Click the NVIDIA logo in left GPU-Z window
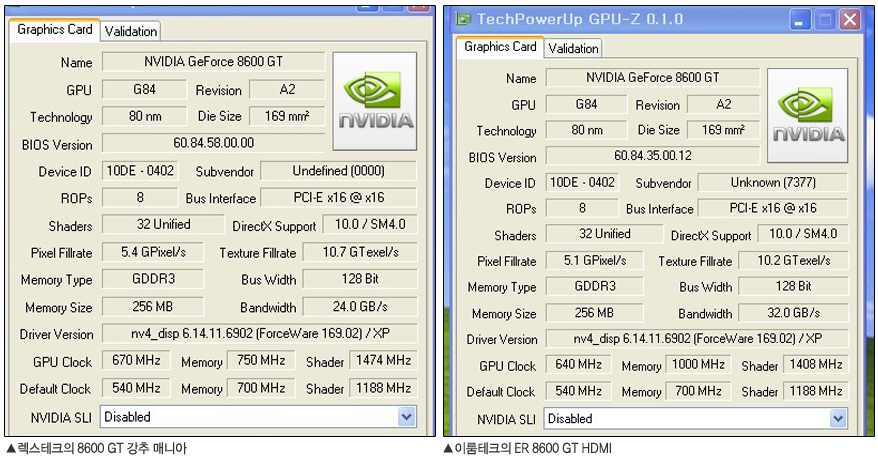The image size is (878, 461). pos(375,101)
